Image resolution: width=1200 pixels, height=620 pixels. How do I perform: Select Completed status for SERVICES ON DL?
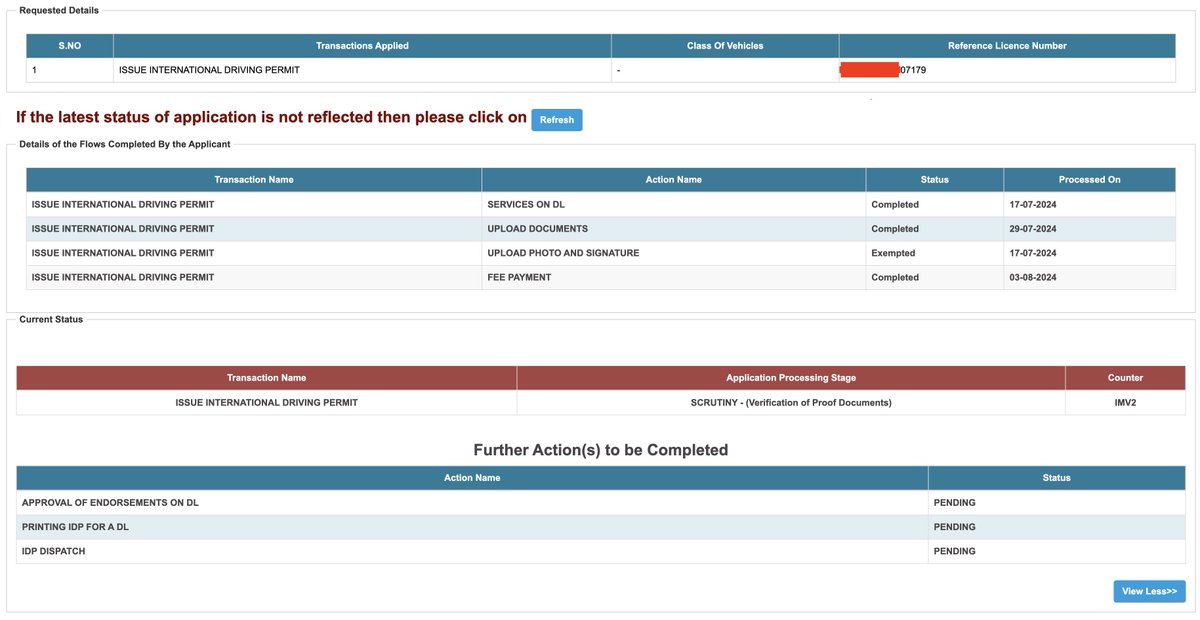coord(934,204)
